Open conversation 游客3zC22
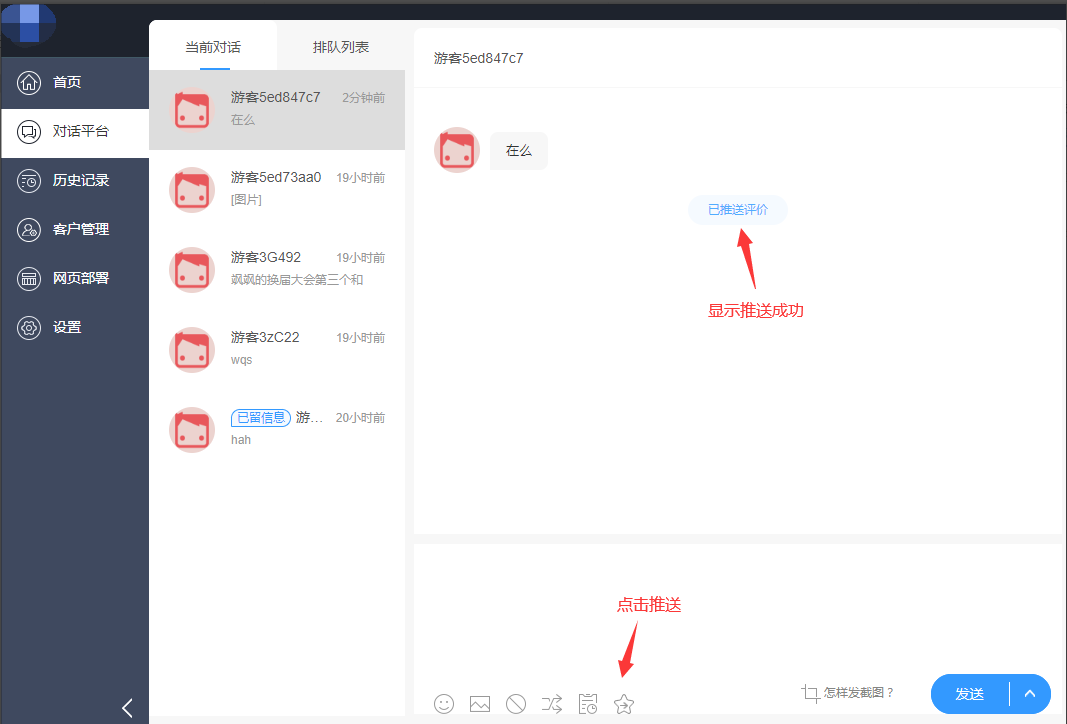This screenshot has height=724, width=1067. coord(277,350)
